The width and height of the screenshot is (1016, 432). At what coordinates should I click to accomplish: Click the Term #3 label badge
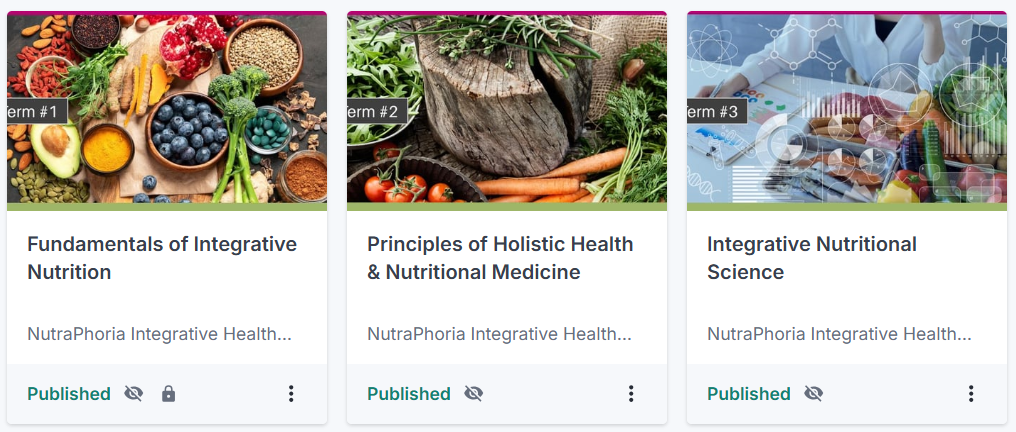(717, 111)
